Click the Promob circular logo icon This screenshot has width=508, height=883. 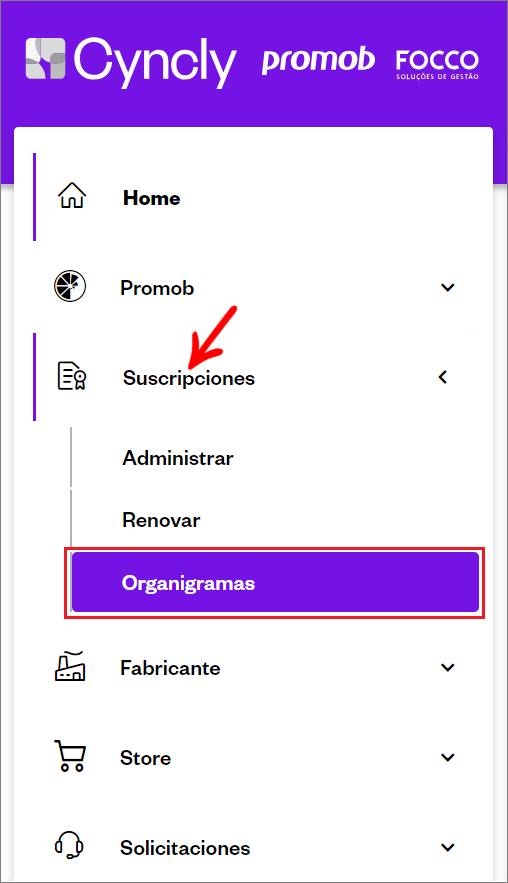pyautogui.click(x=70, y=286)
